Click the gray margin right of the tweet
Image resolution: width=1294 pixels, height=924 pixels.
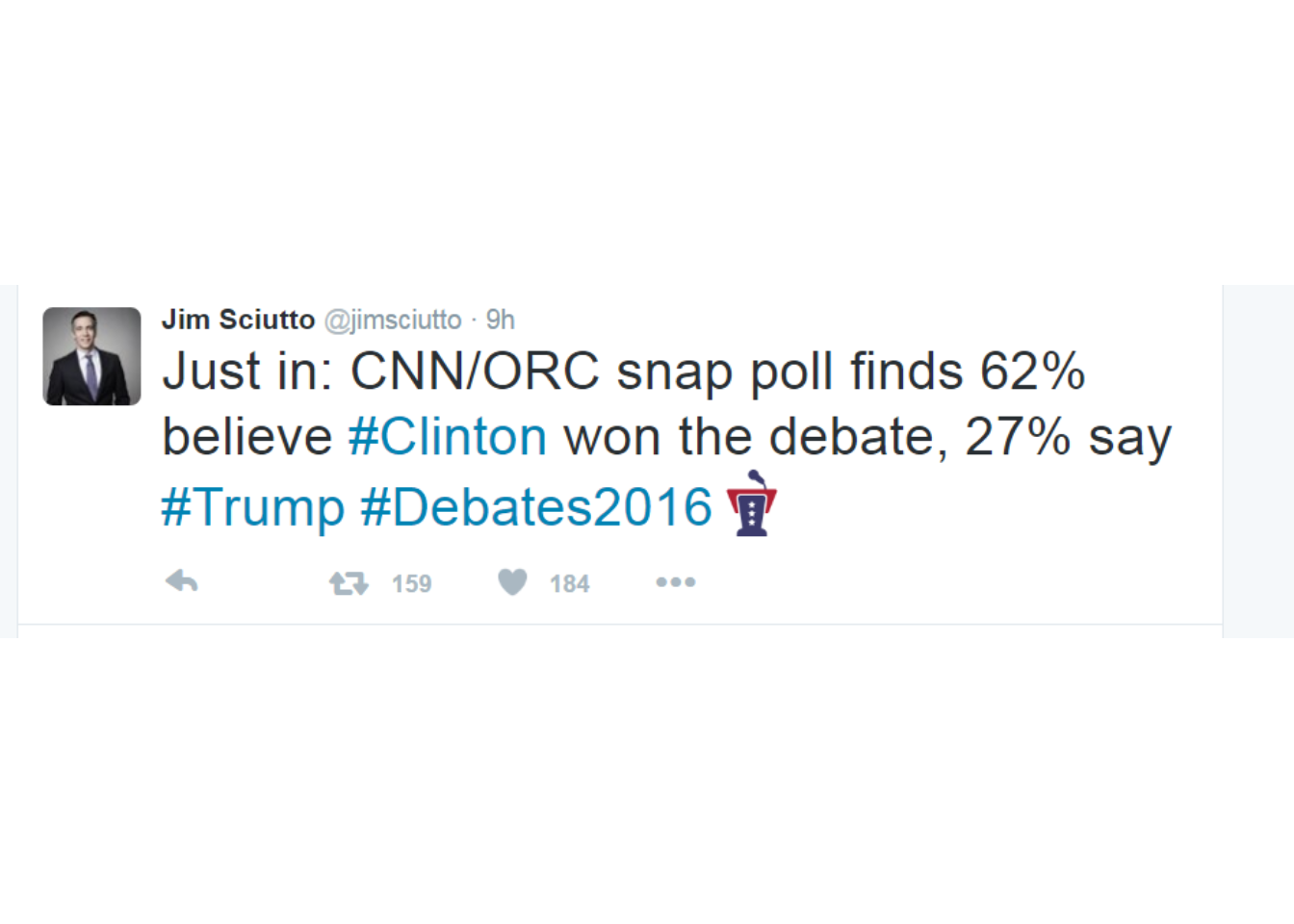click(1257, 462)
